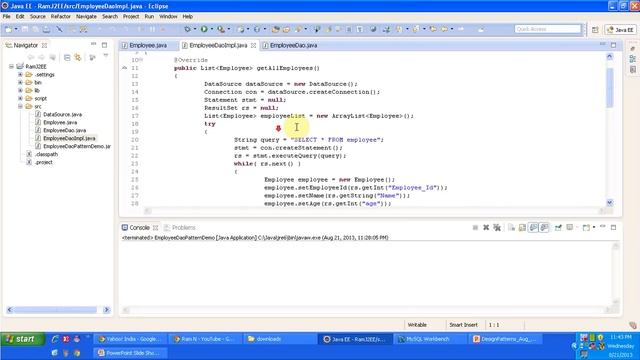Open the Refactor menu
Image resolution: width=640 pixels, height=360 pixels.
[60, 16]
